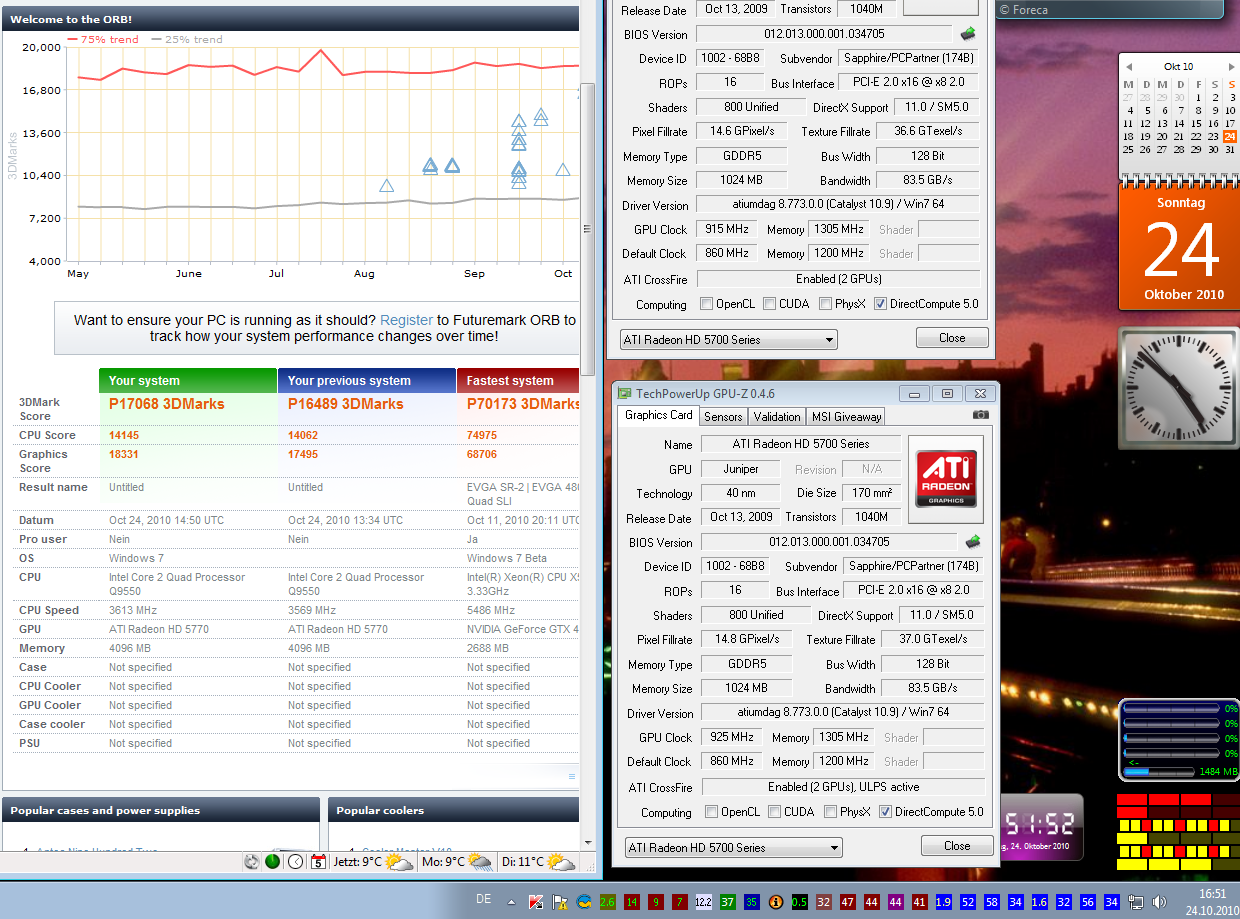Toggle OpenCL checkbox in GPU-Z 915 MHz window

[x=707, y=304]
